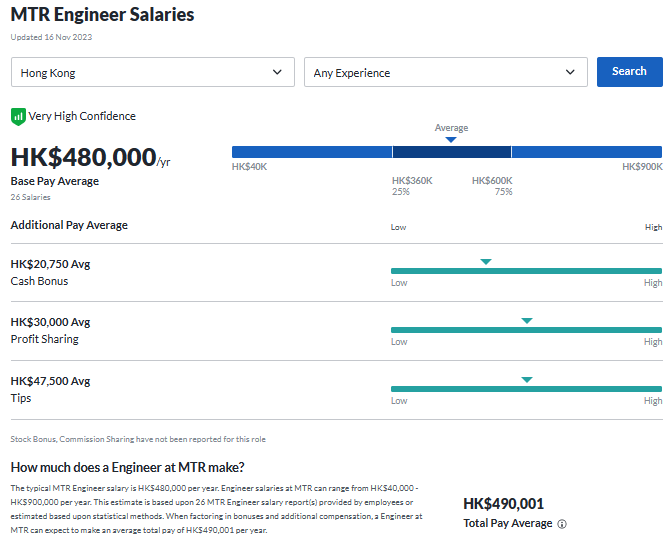Click the blue Search button
670x540 pixels.
coord(629,72)
